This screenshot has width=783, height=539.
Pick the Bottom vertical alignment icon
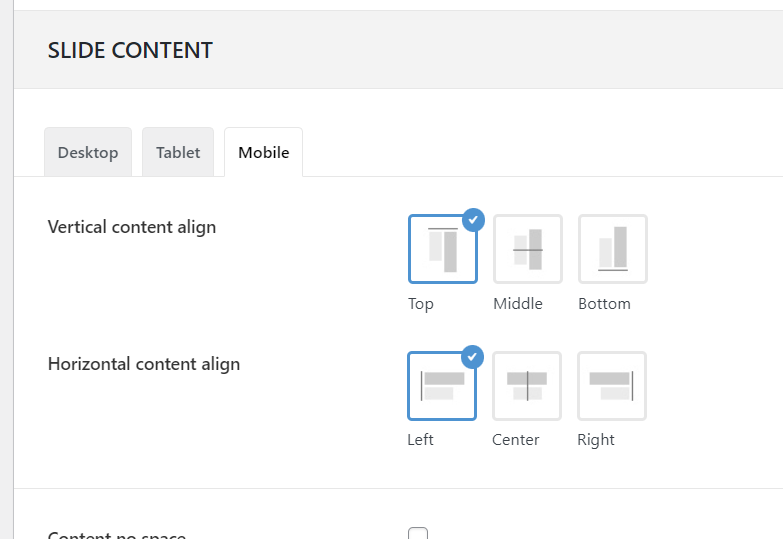[612, 250]
